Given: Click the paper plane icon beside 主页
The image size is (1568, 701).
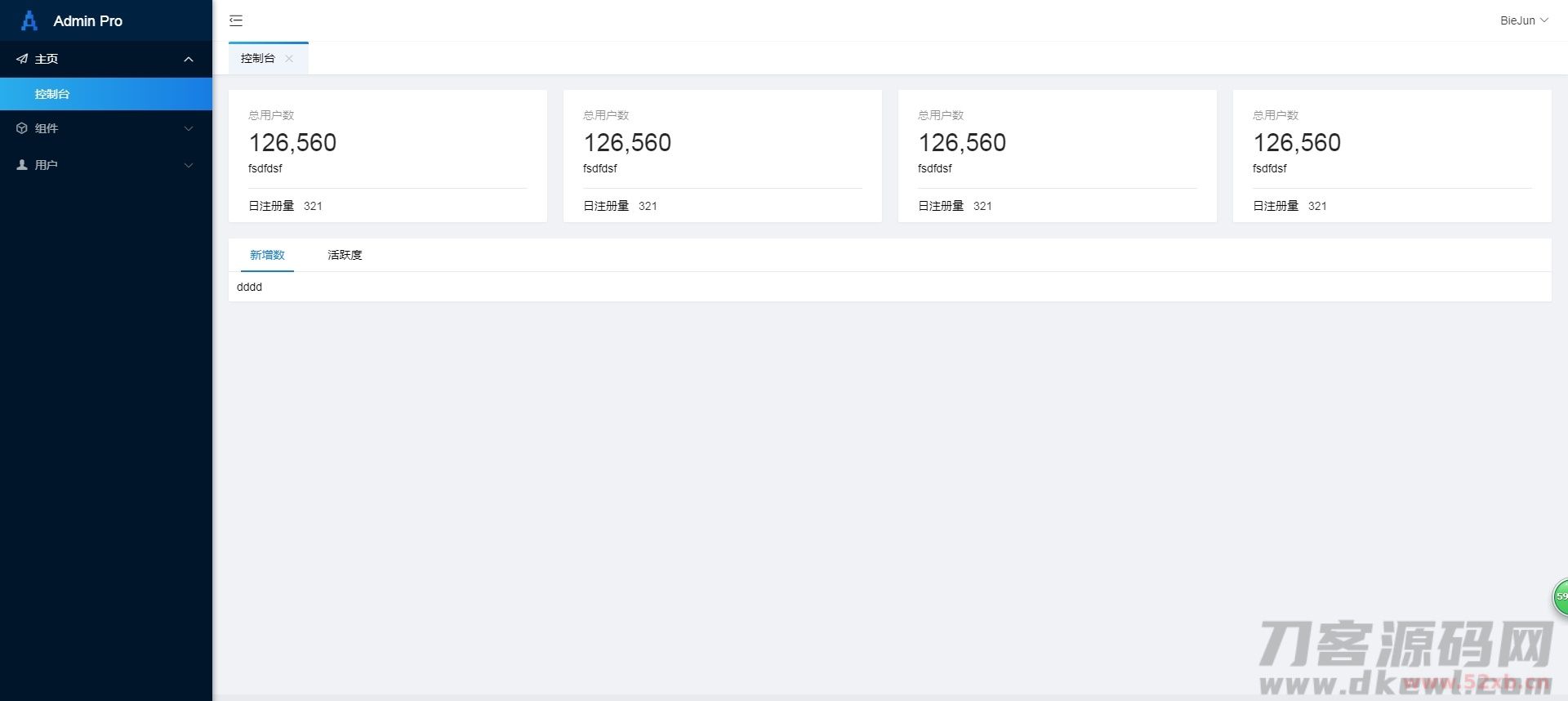Looking at the screenshot, I should pos(22,59).
